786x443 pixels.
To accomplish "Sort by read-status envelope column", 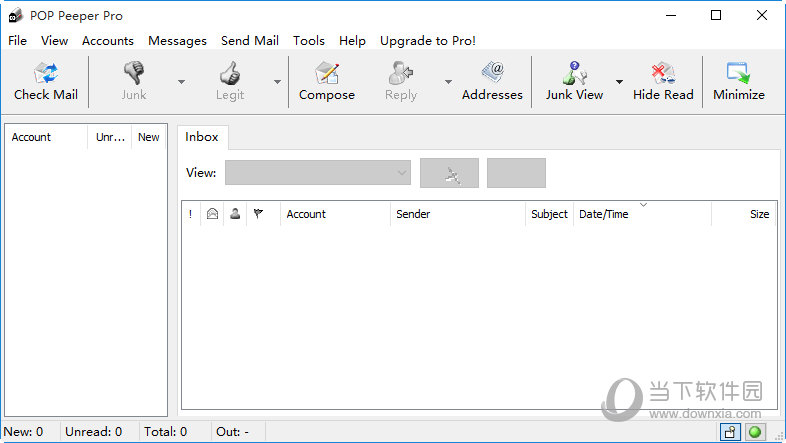I will 213,214.
